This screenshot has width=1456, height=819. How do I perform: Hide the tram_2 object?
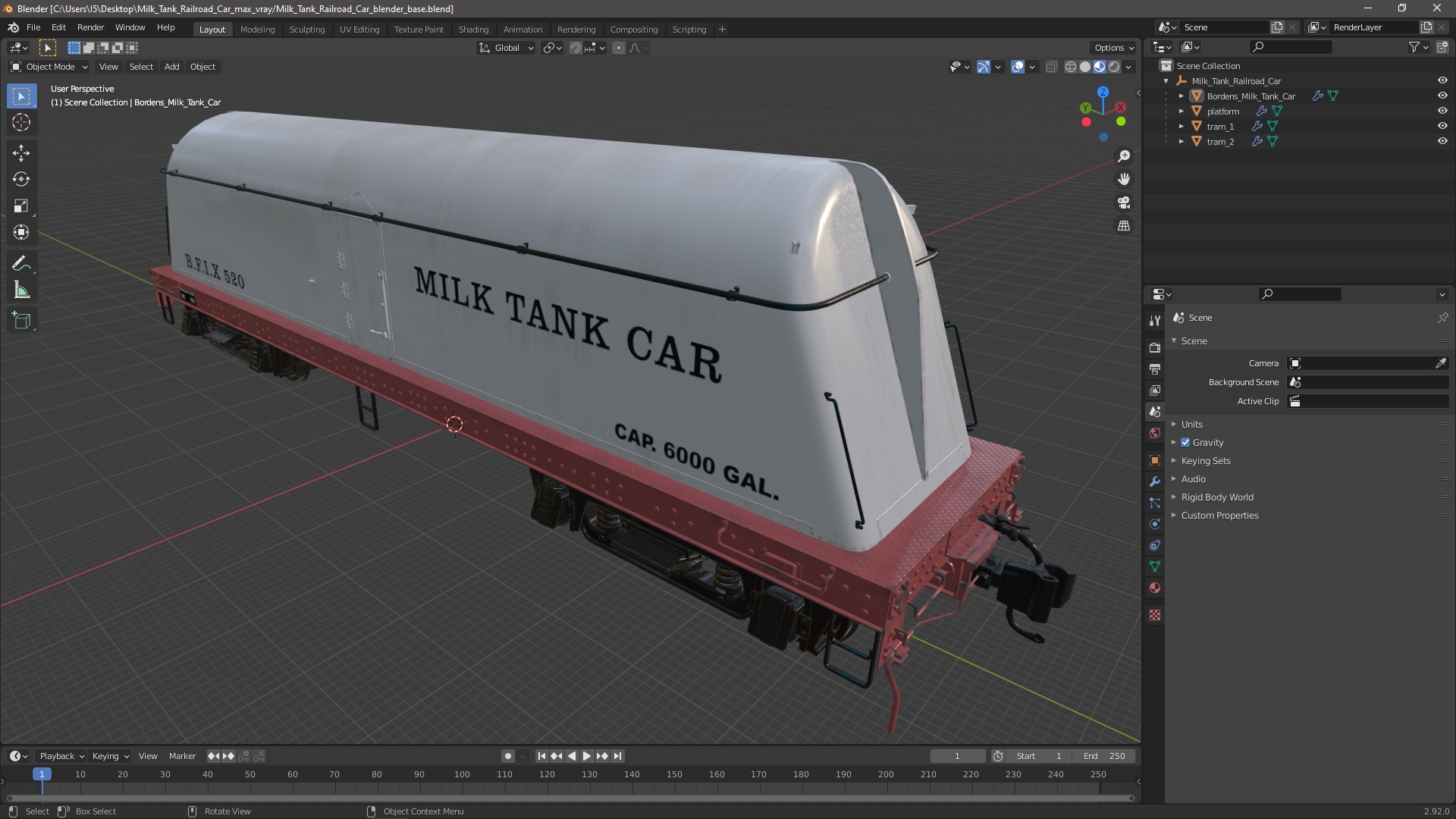[1442, 141]
